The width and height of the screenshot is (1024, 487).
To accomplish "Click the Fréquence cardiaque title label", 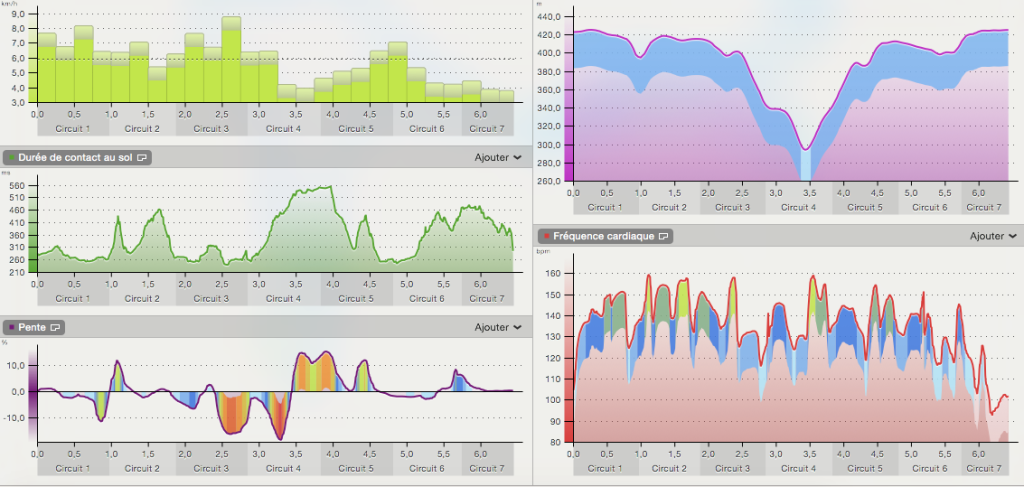I will (604, 236).
